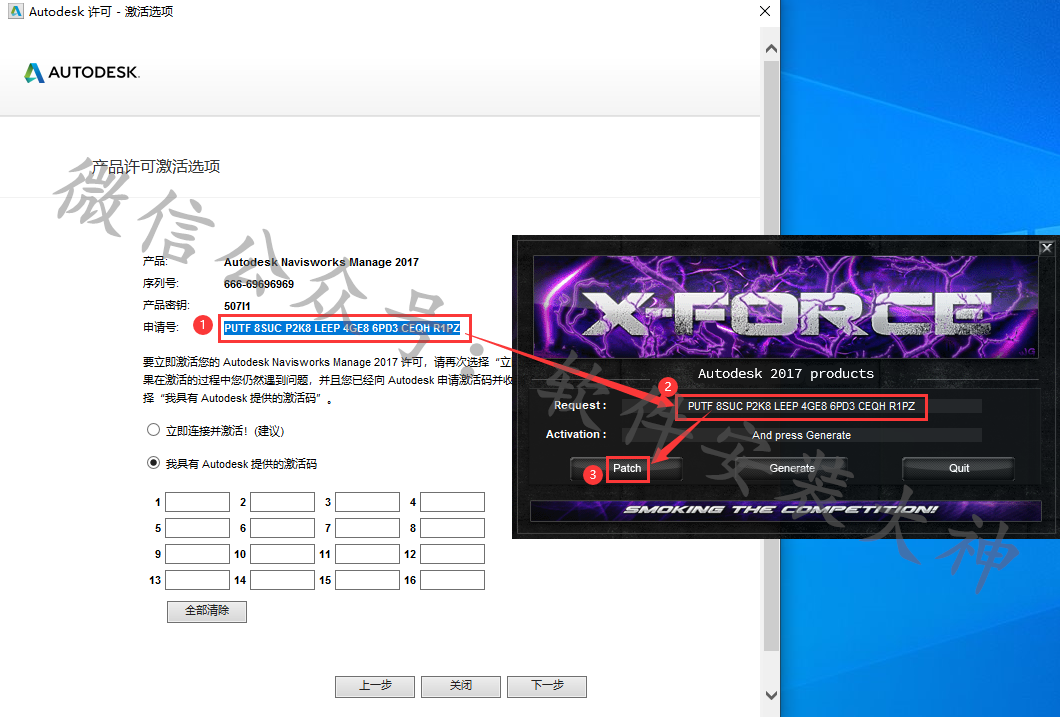Click the Autodesk logo in the header

pyautogui.click(x=82, y=72)
